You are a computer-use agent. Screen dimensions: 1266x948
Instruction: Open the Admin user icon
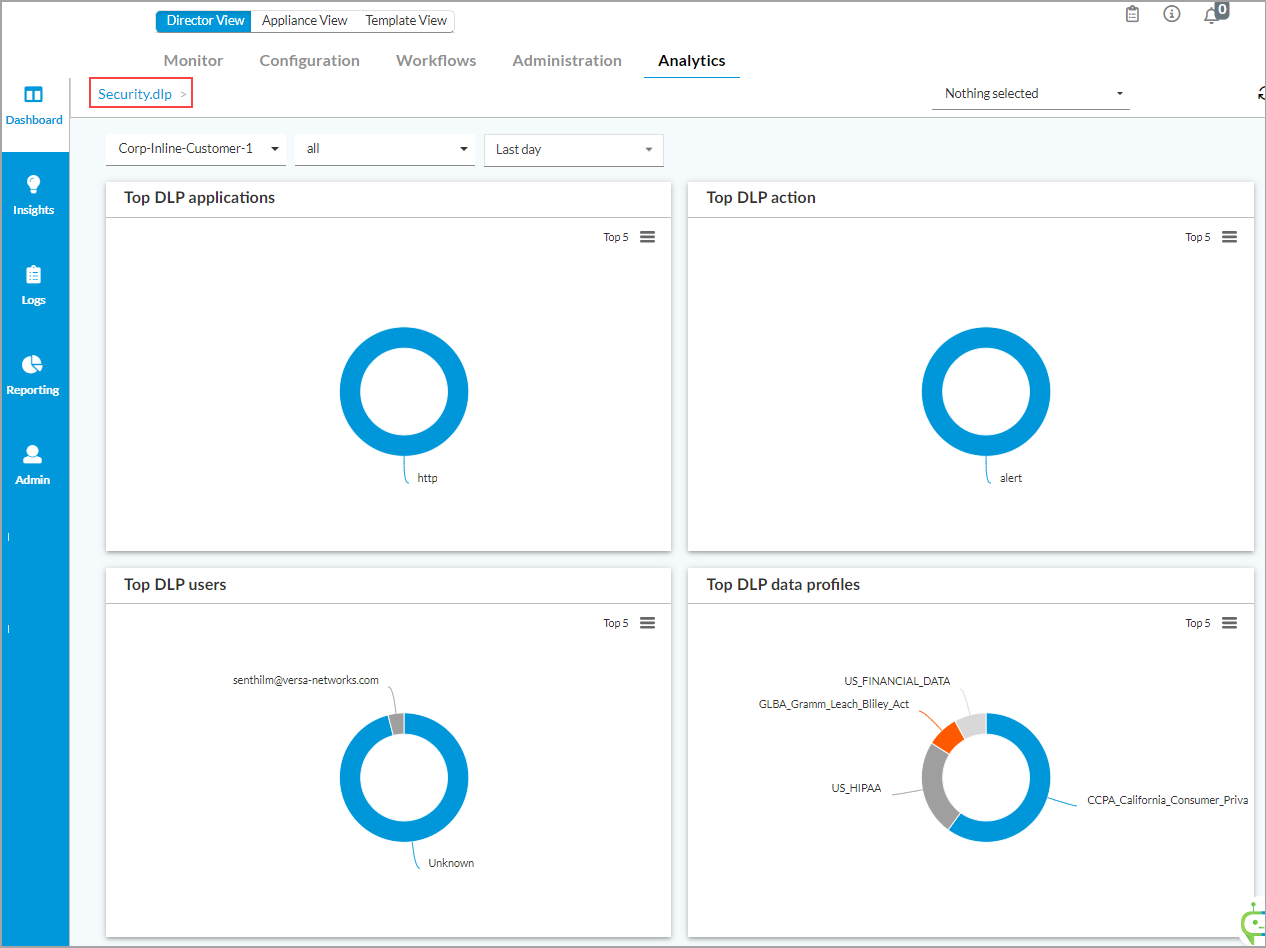tap(33, 455)
